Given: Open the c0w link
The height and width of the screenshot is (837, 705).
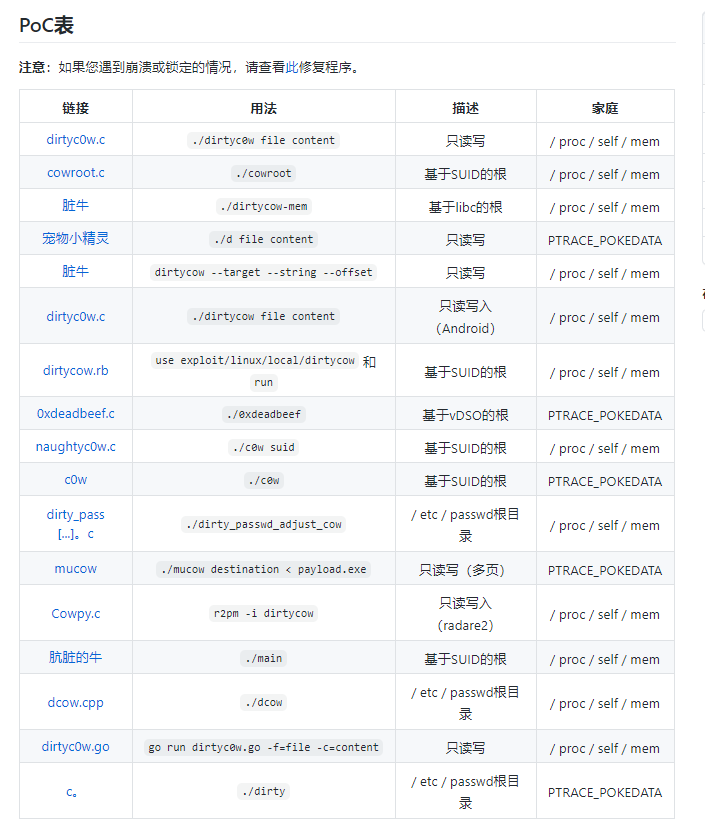Looking at the screenshot, I should click(76, 480).
